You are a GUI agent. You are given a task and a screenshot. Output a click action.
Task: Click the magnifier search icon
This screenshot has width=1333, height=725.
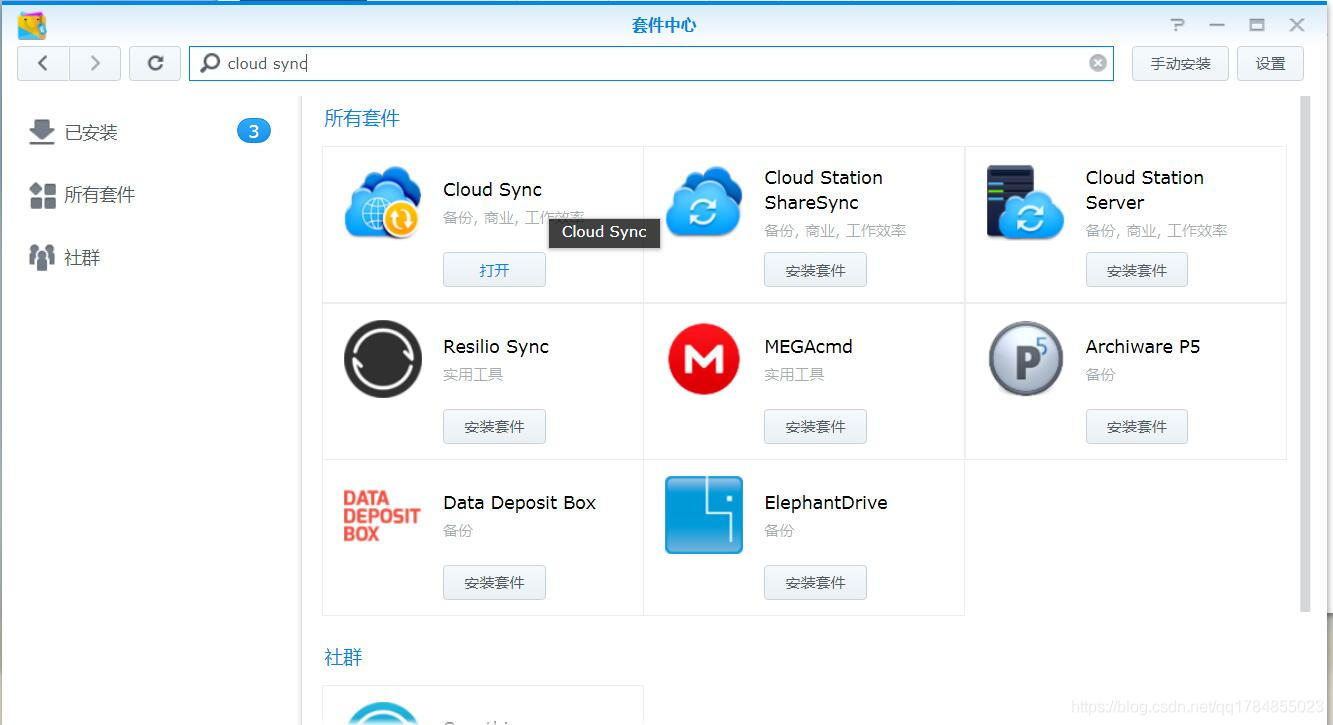pyautogui.click(x=210, y=63)
